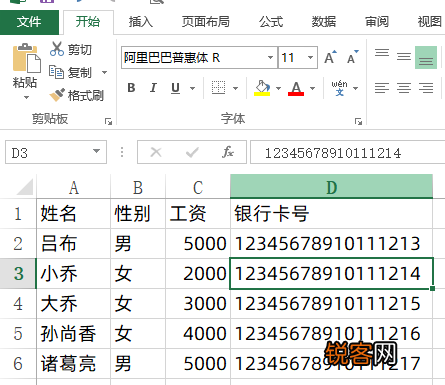Click the Copy button

tap(71, 72)
